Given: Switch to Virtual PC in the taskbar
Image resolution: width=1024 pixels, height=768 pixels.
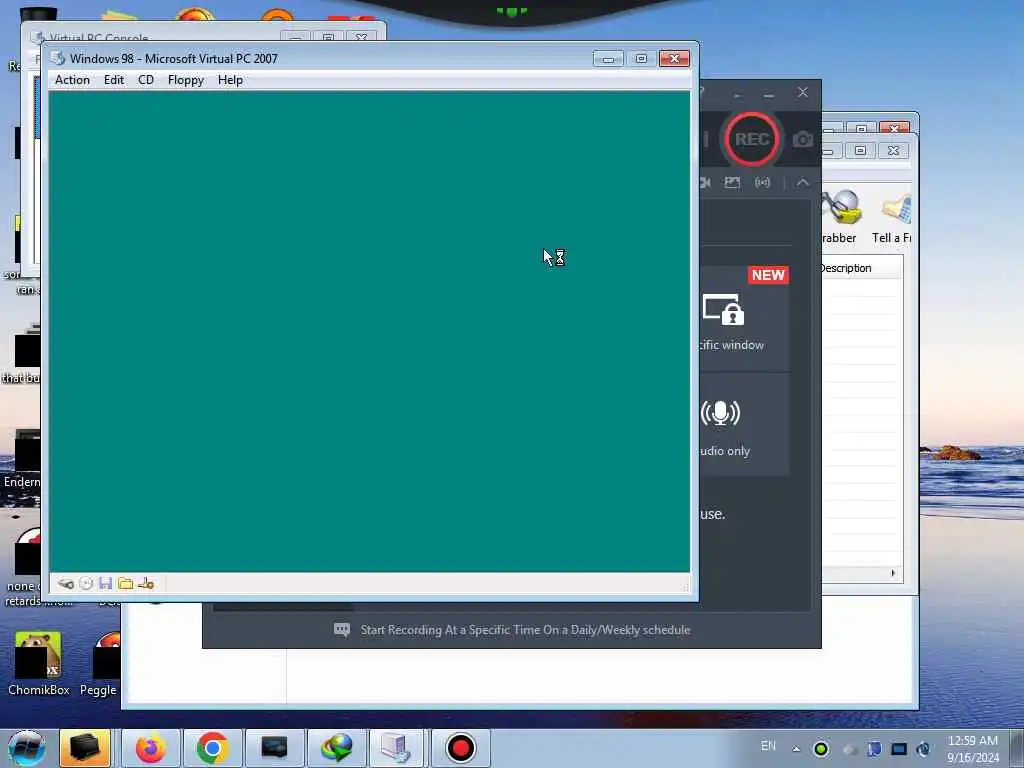Looking at the screenshot, I should (x=396, y=748).
